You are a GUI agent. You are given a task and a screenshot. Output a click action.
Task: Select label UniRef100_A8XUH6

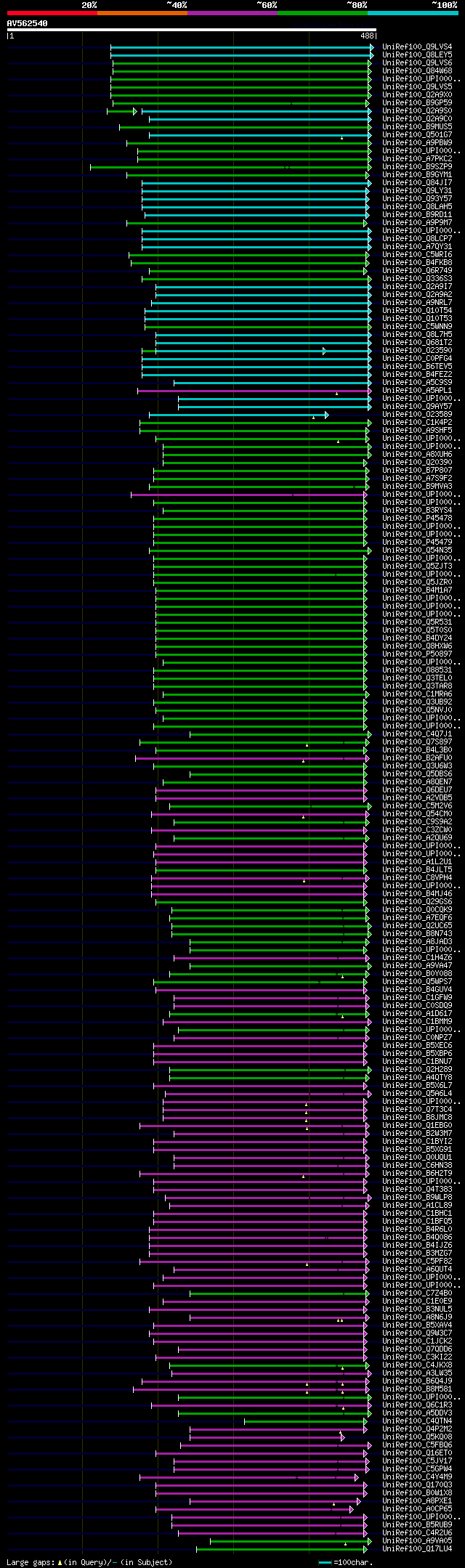click(417, 455)
